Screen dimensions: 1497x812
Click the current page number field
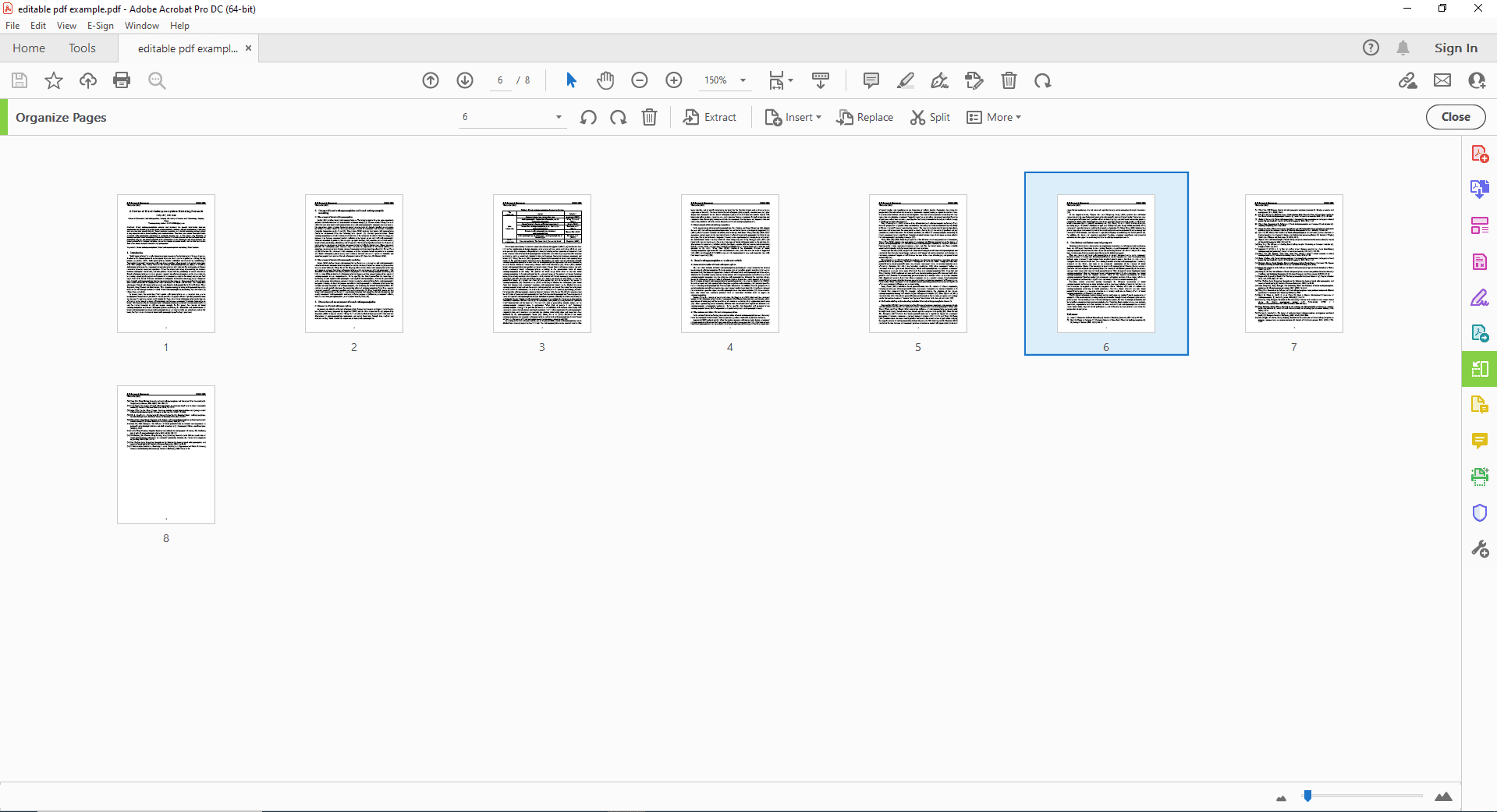500,80
